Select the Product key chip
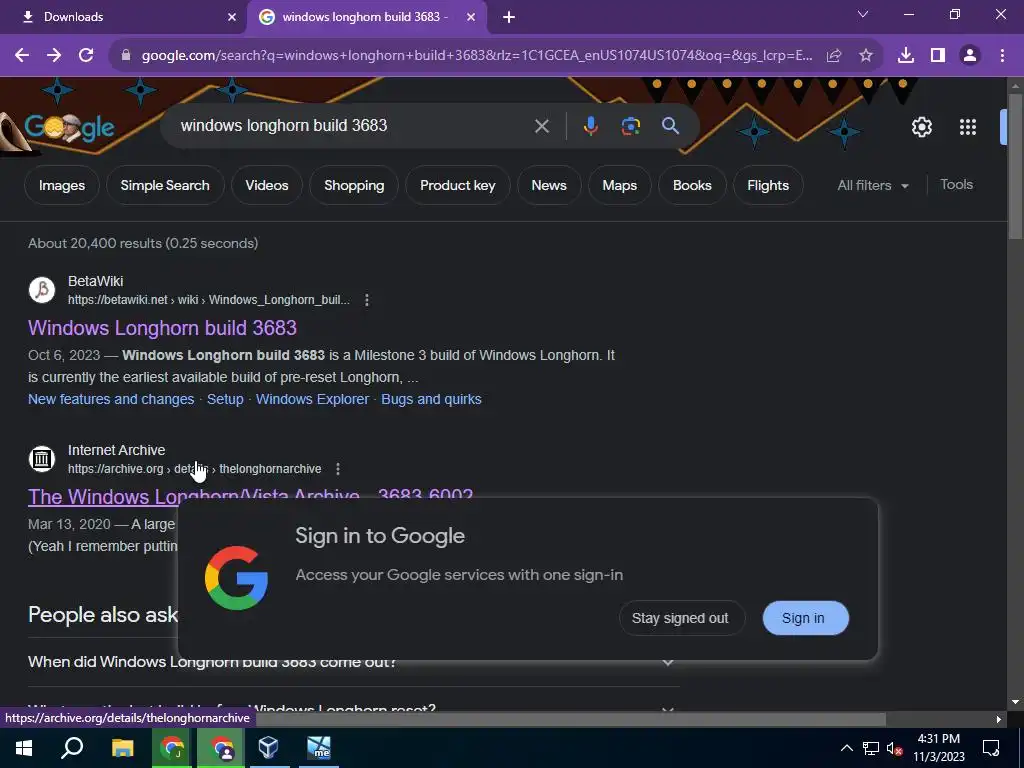Viewport: 1024px width, 768px height. coord(458,185)
